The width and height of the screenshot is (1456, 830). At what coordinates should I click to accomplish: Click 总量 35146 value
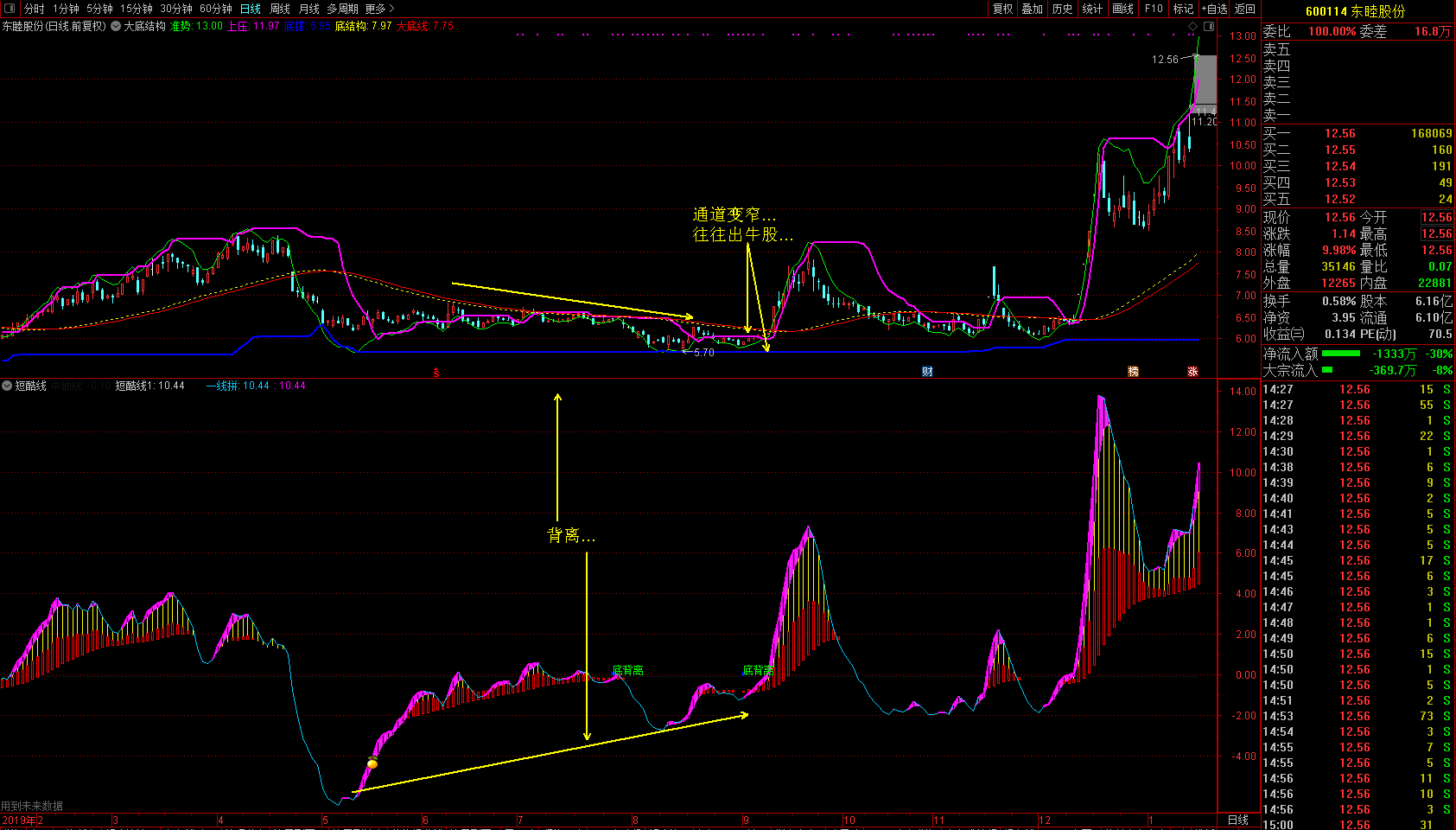[1338, 266]
